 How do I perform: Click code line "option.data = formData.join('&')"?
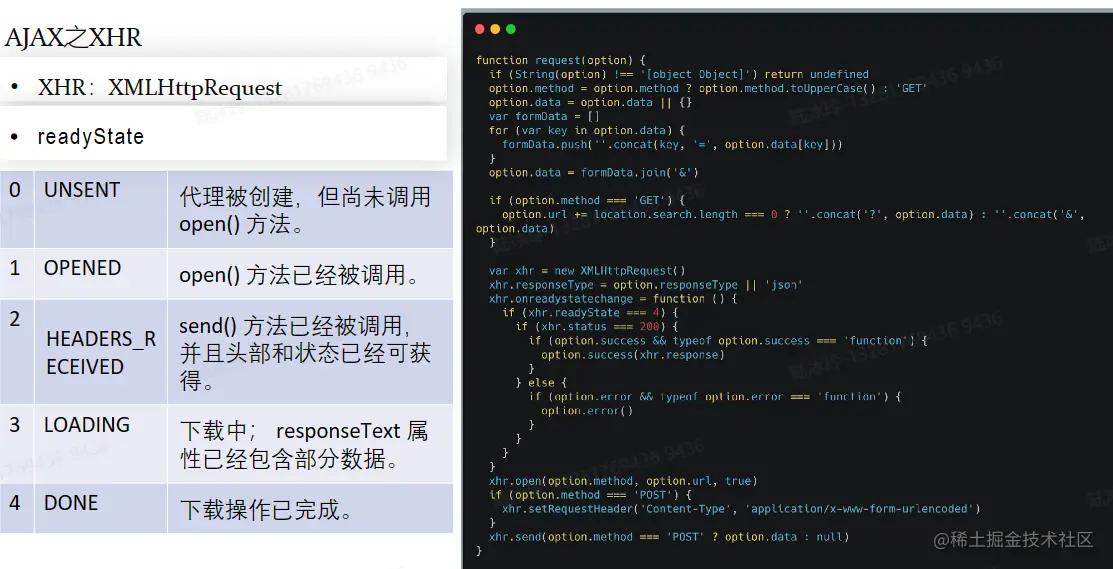593,172
